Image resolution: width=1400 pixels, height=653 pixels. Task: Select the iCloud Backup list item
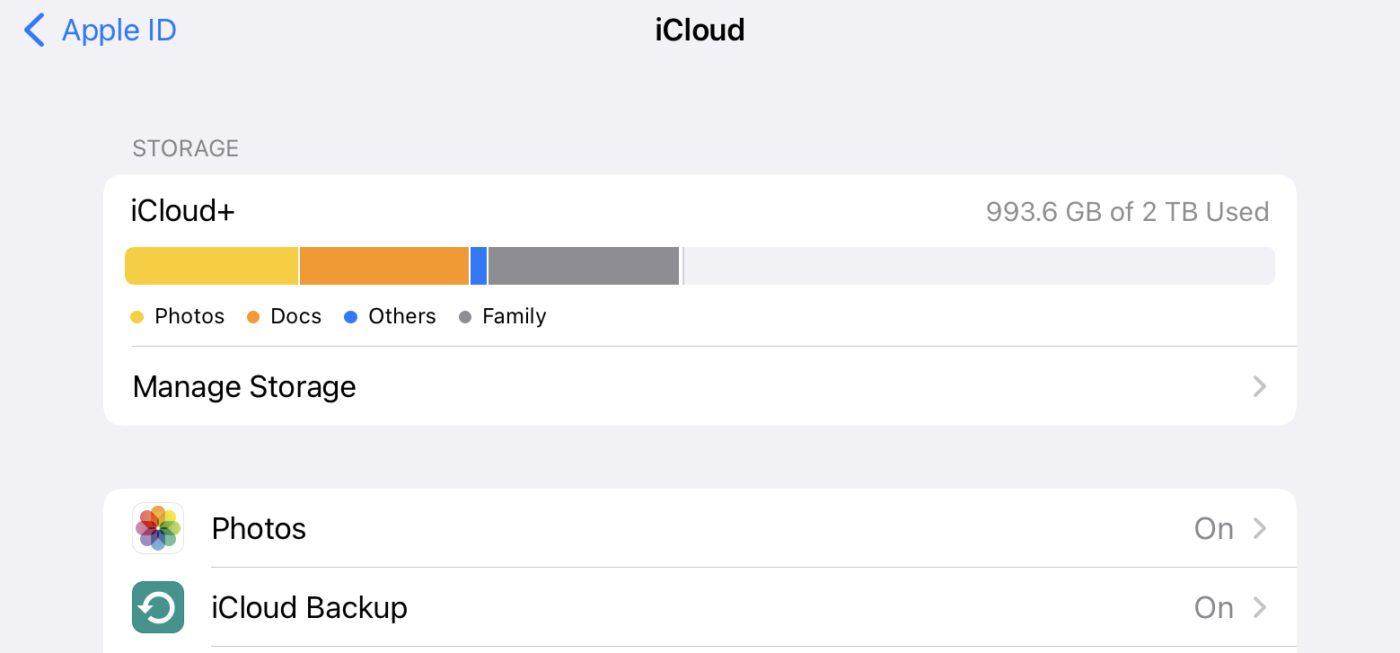point(309,607)
